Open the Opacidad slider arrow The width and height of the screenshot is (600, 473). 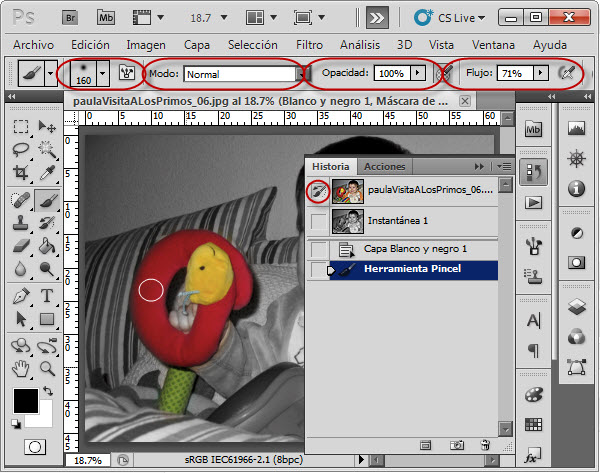click(x=417, y=73)
